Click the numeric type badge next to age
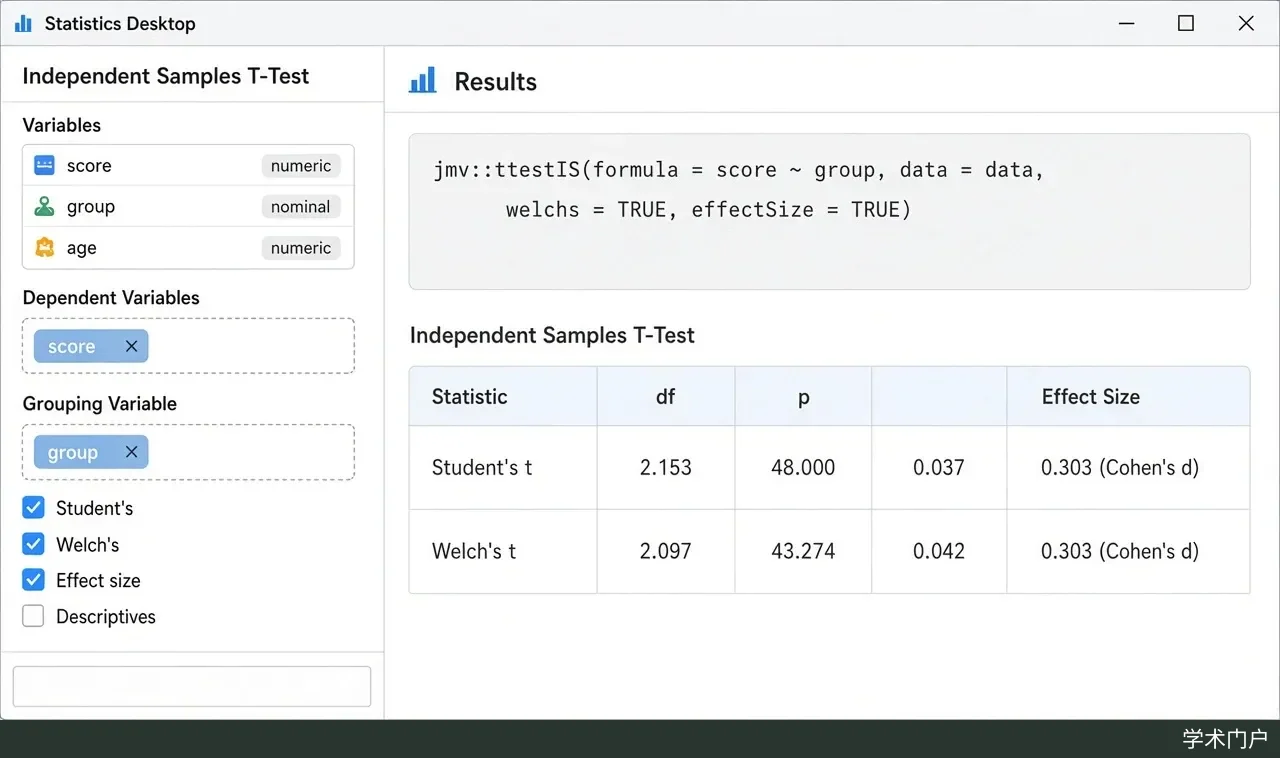The image size is (1280, 758). (301, 248)
